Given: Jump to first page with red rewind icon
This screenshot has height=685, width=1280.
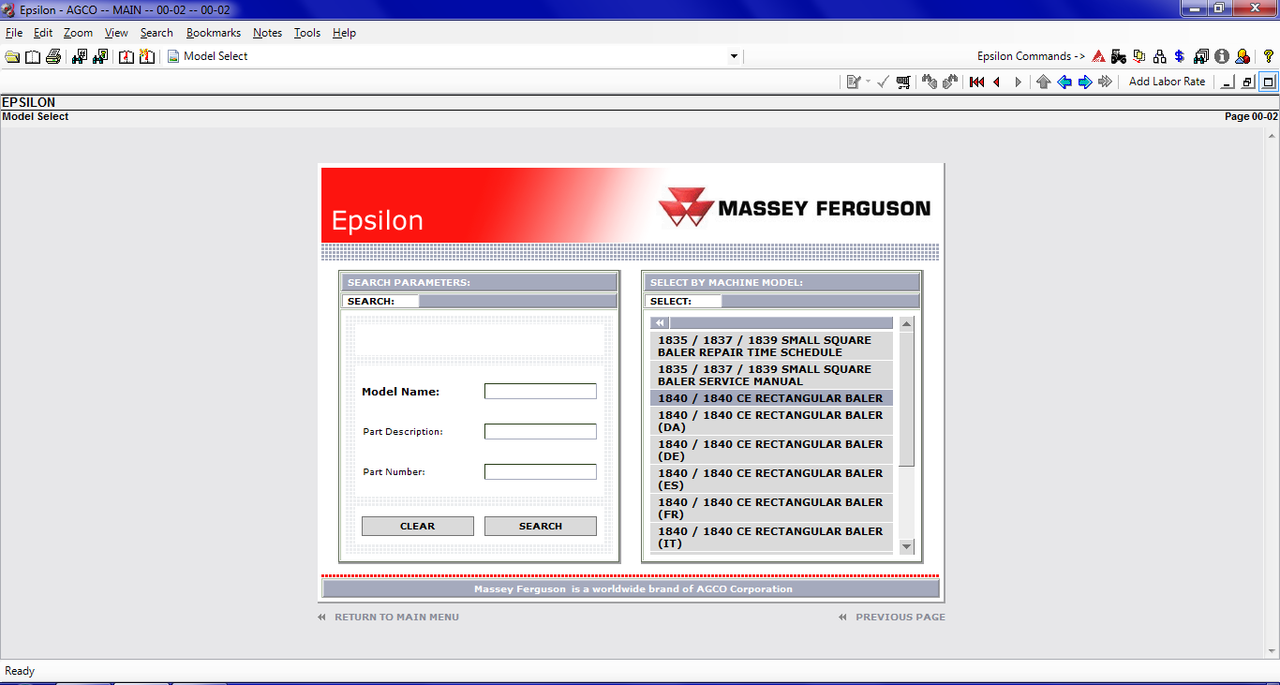Looking at the screenshot, I should coord(977,82).
